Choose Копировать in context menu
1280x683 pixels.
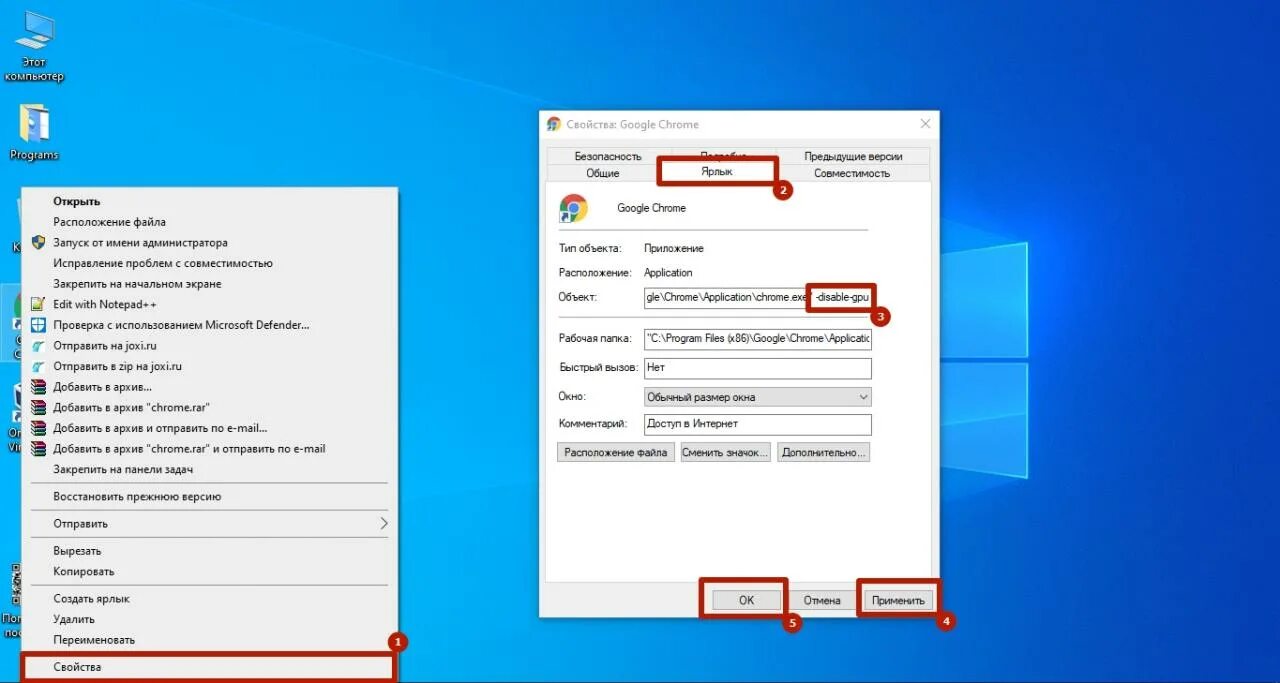(210, 571)
